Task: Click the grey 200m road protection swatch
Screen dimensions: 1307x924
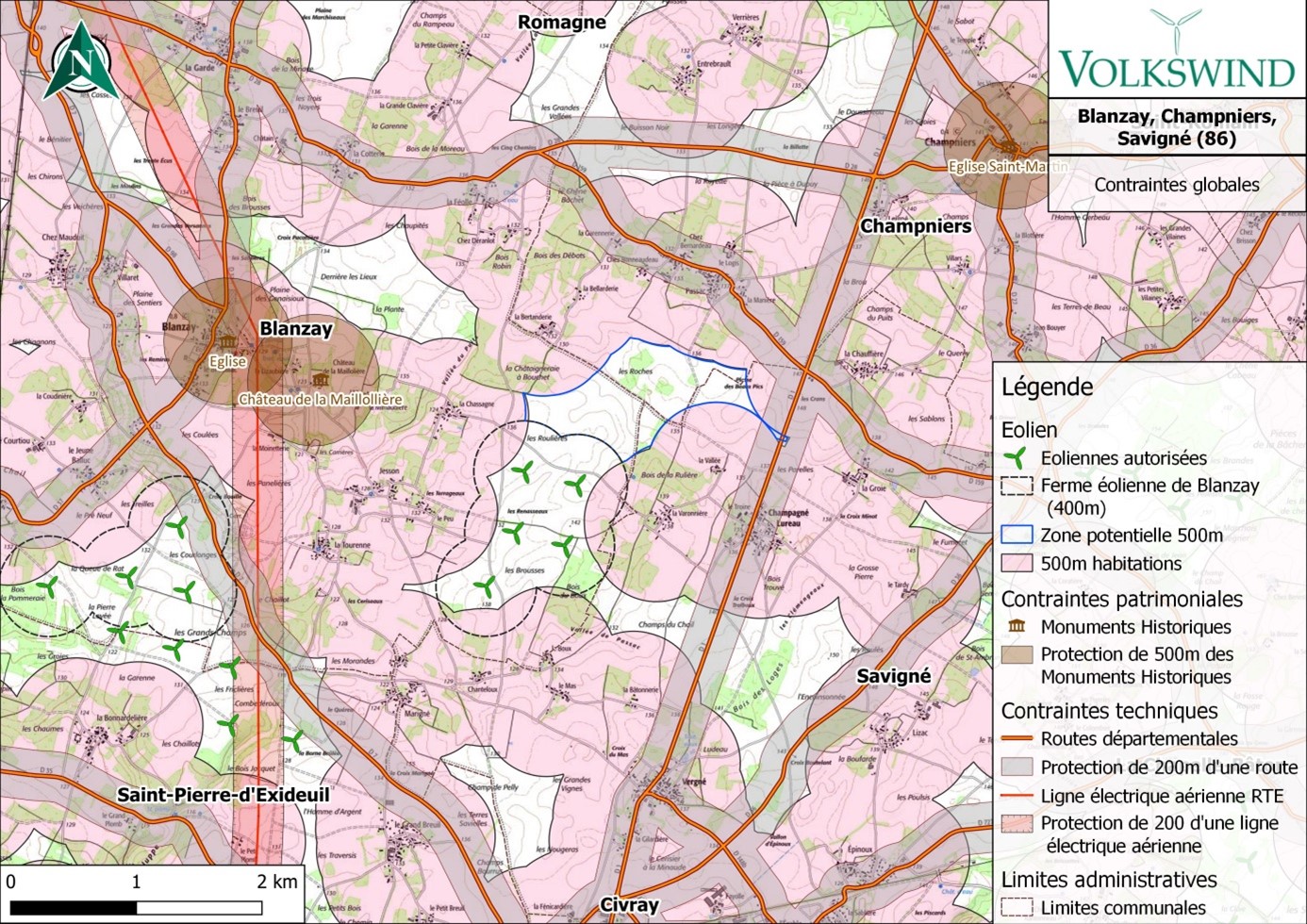Action: 1017,767
